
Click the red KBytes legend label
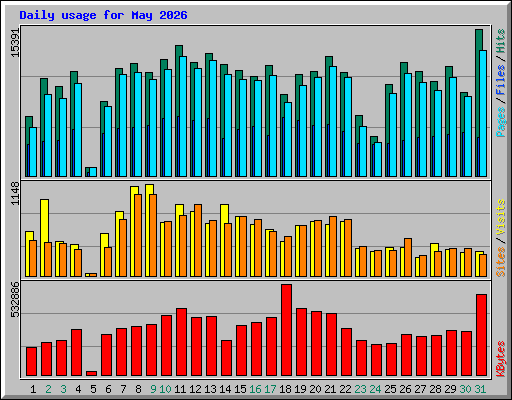coord(500,359)
